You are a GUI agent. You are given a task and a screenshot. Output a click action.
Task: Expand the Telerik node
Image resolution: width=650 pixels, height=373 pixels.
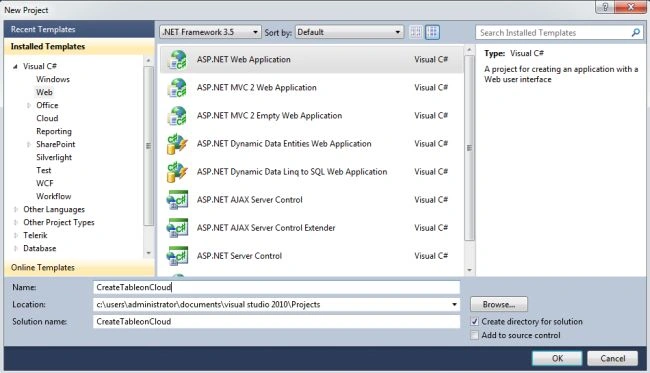coord(16,235)
